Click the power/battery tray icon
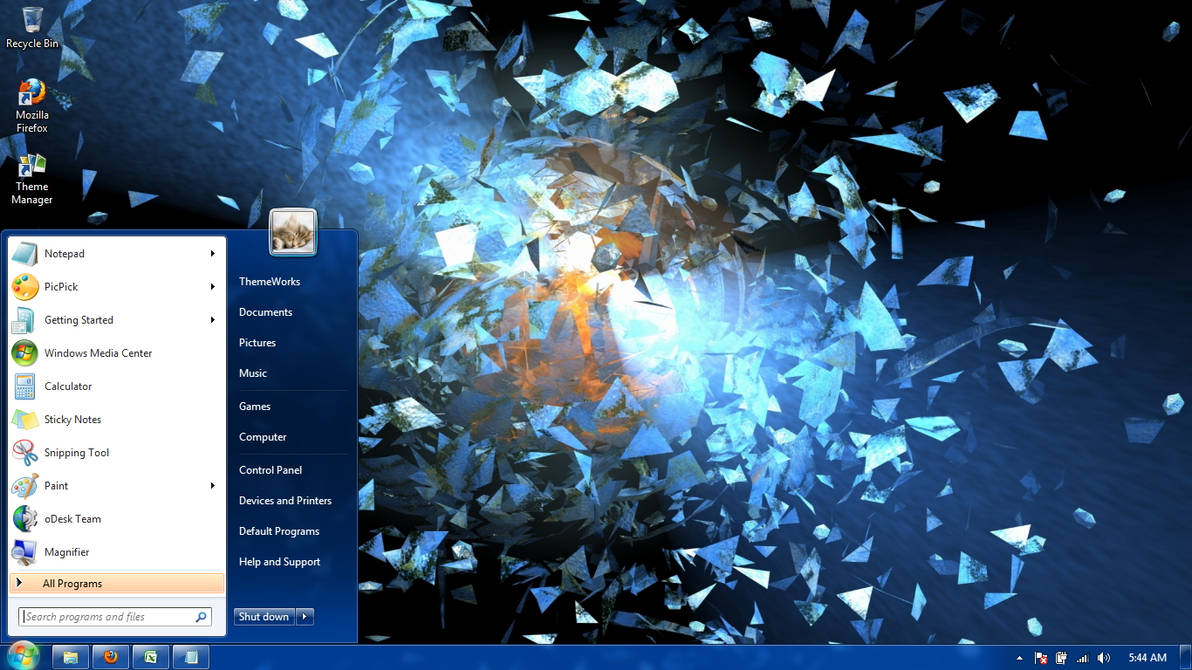 (1061, 658)
